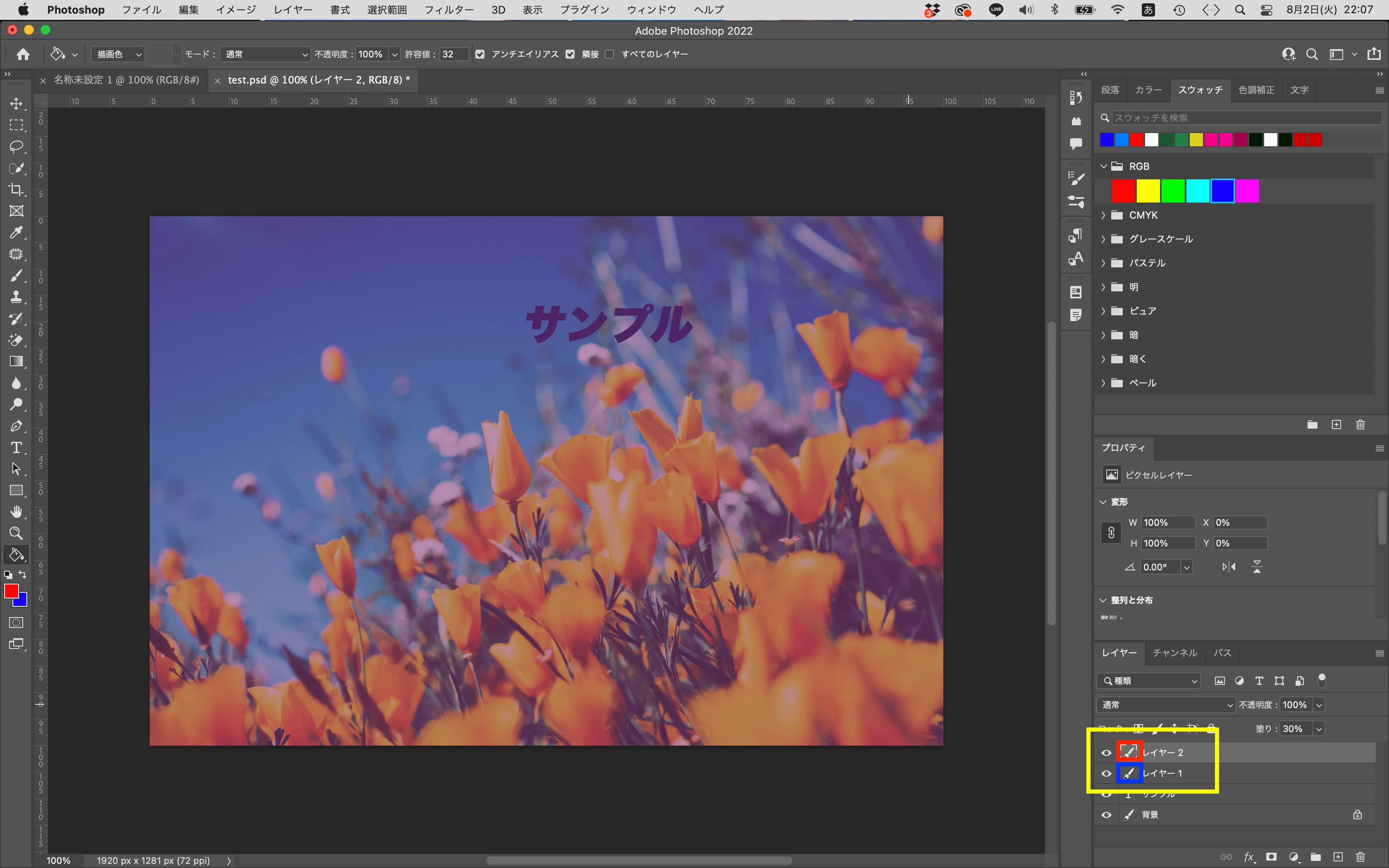Disable the アンチエイリアス checkbox
The image size is (1389, 868).
[x=480, y=54]
